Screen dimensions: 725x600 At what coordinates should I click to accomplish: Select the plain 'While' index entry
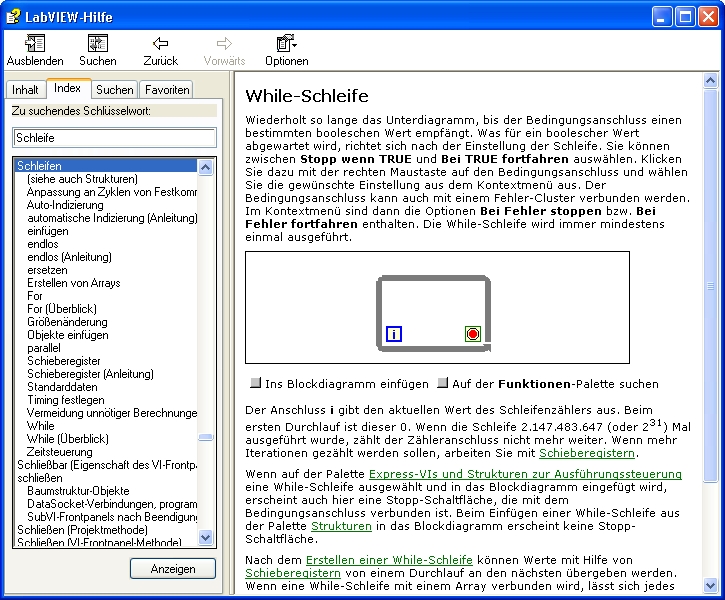coord(41,426)
